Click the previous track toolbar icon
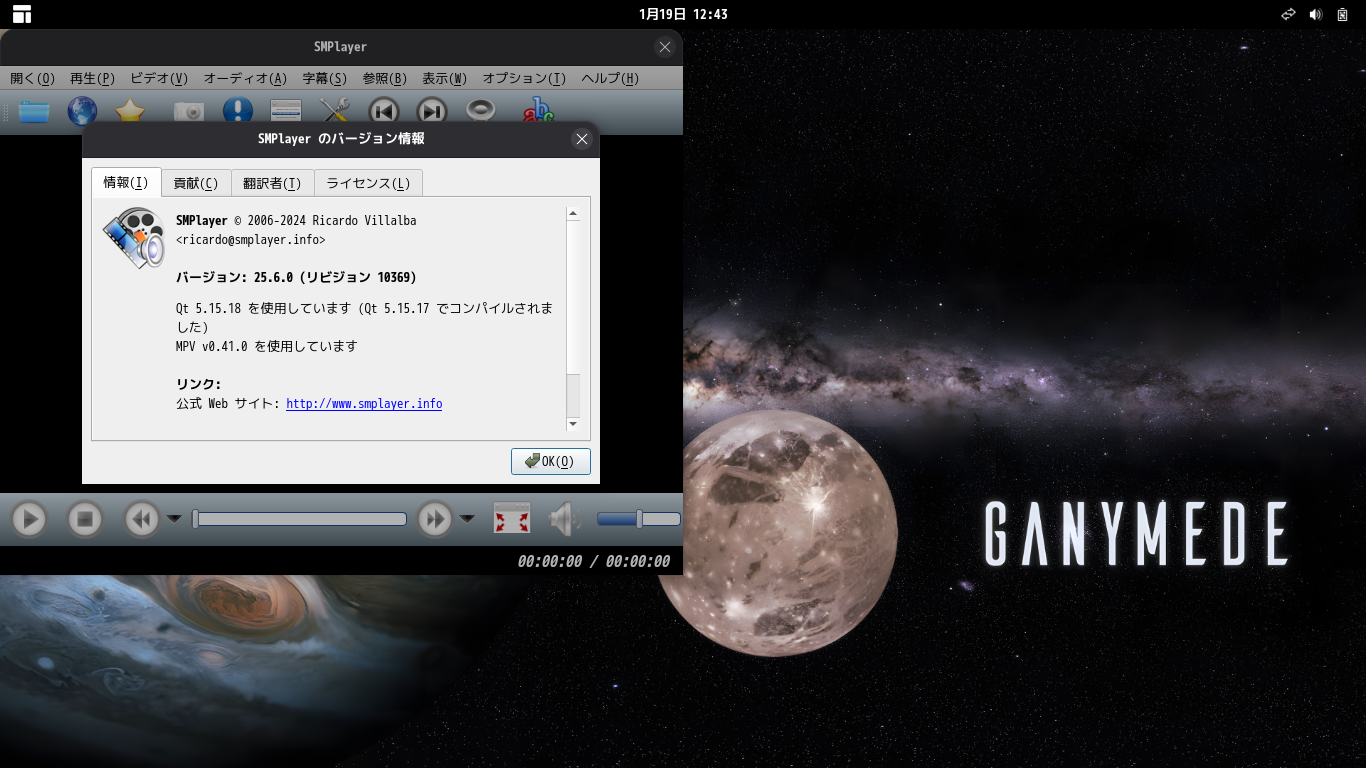The width and height of the screenshot is (1366, 768). (384, 111)
